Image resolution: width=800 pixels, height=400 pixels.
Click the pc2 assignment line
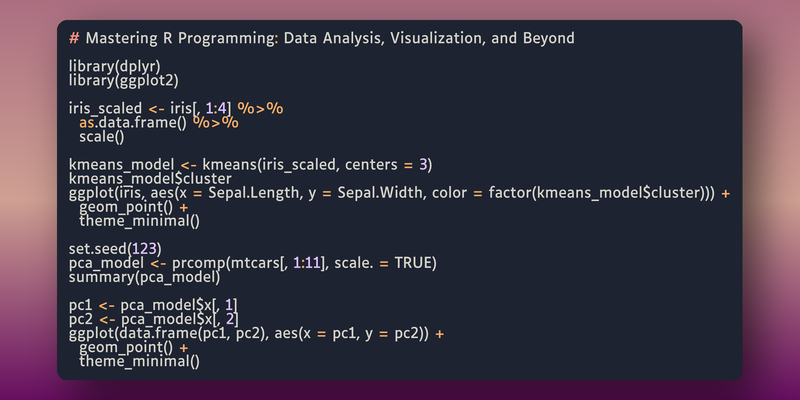click(154, 320)
